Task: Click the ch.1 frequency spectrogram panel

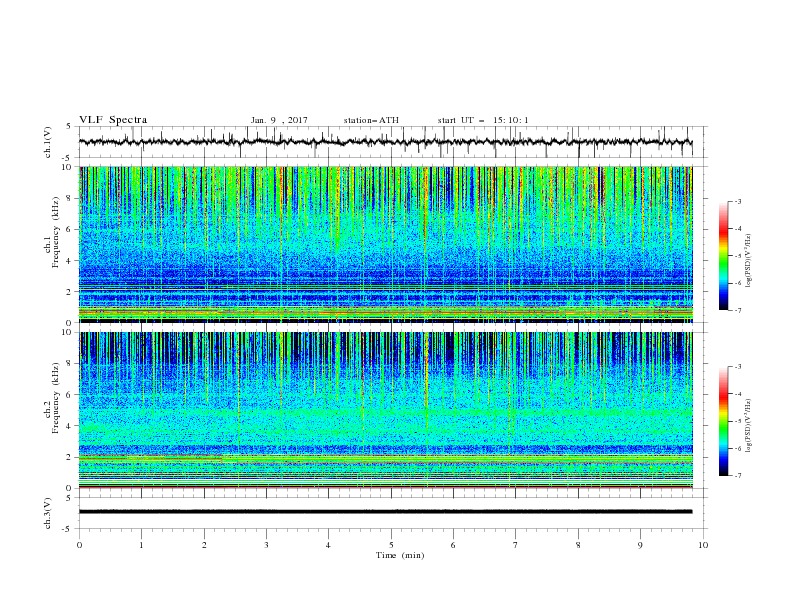Action: coord(386,244)
